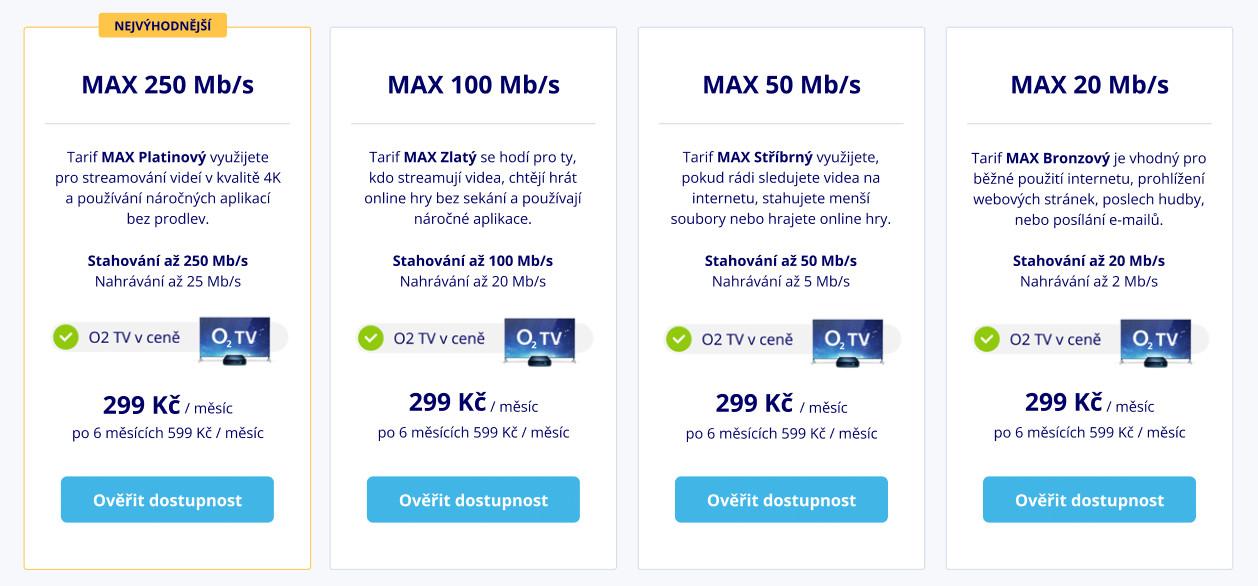The image size is (1258, 586).
Task: Select the MAX 50 Mb/s plan title
Action: coord(782,84)
